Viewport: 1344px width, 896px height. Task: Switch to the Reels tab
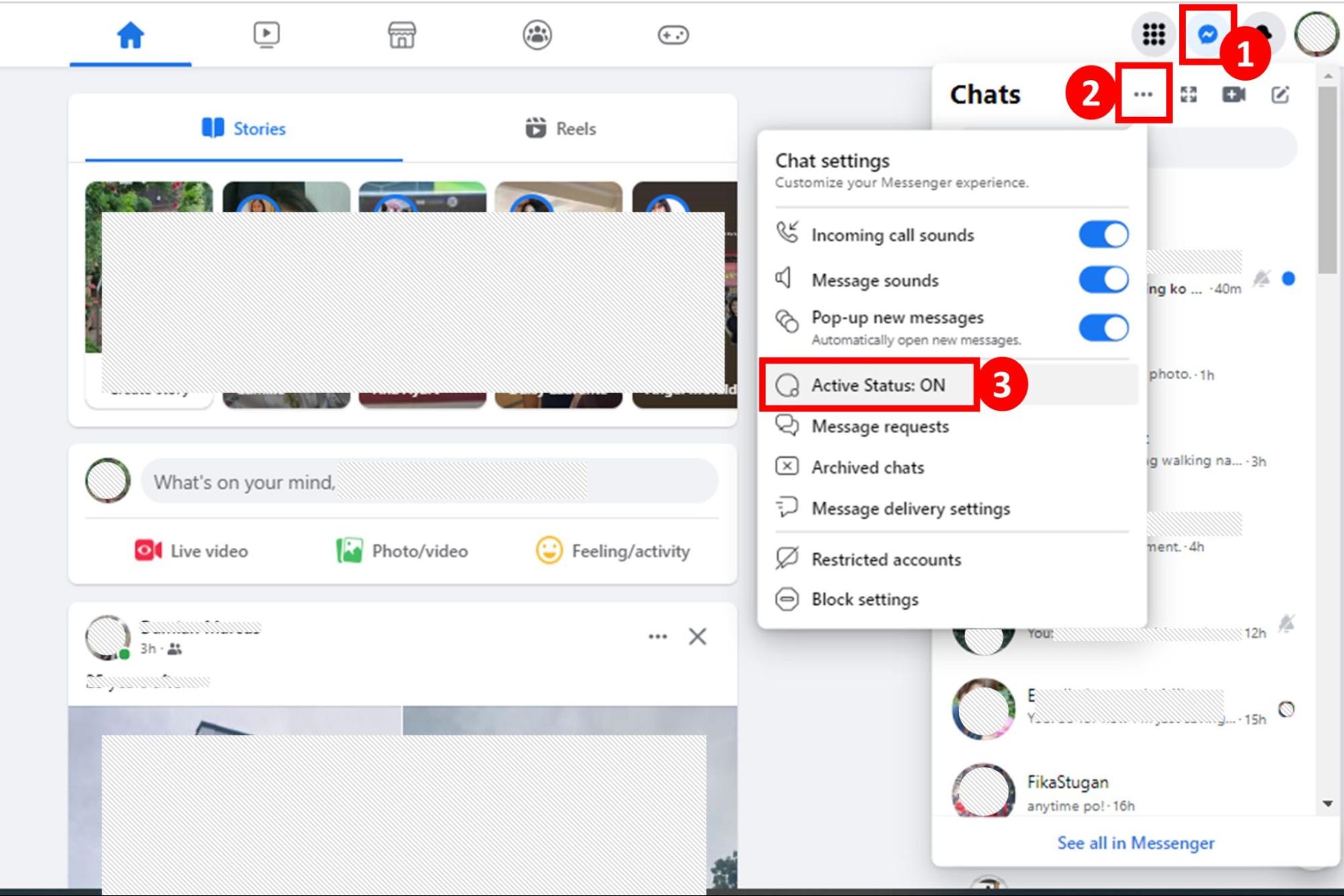click(x=561, y=128)
